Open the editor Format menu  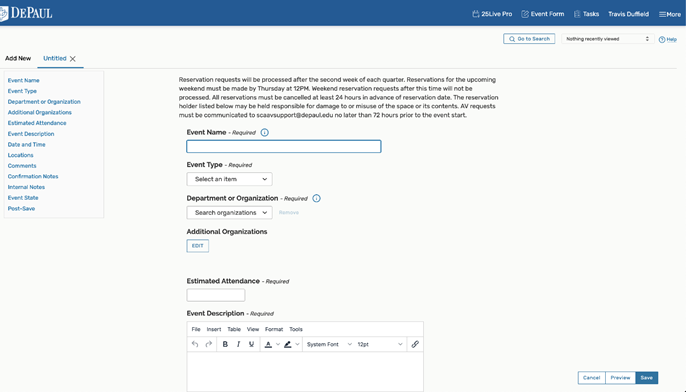(x=274, y=329)
